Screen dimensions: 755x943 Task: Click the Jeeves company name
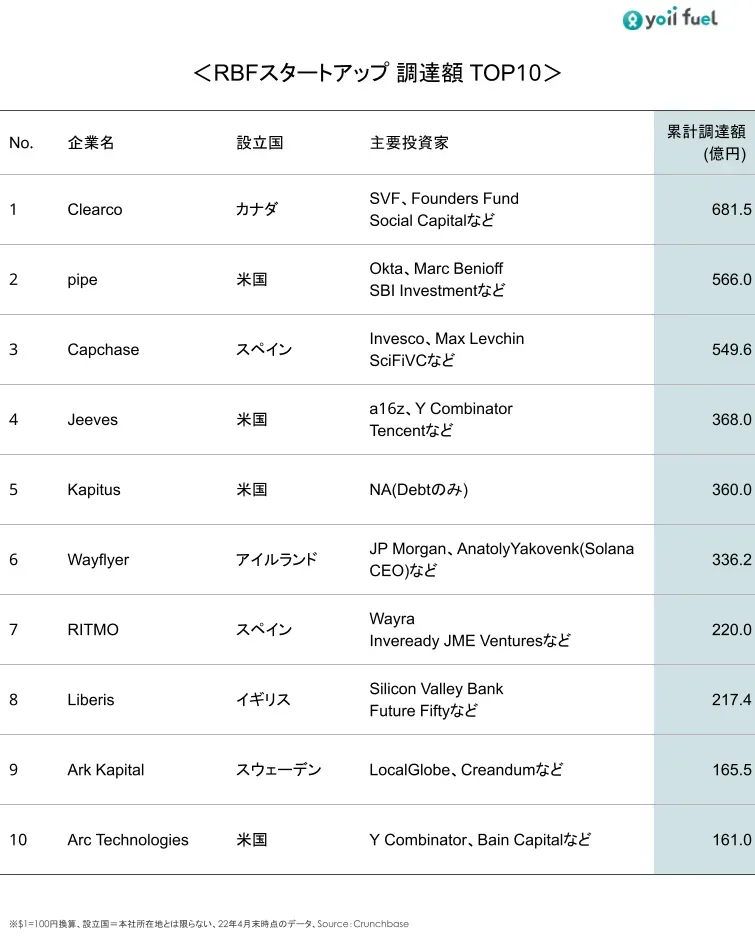[x=93, y=419]
